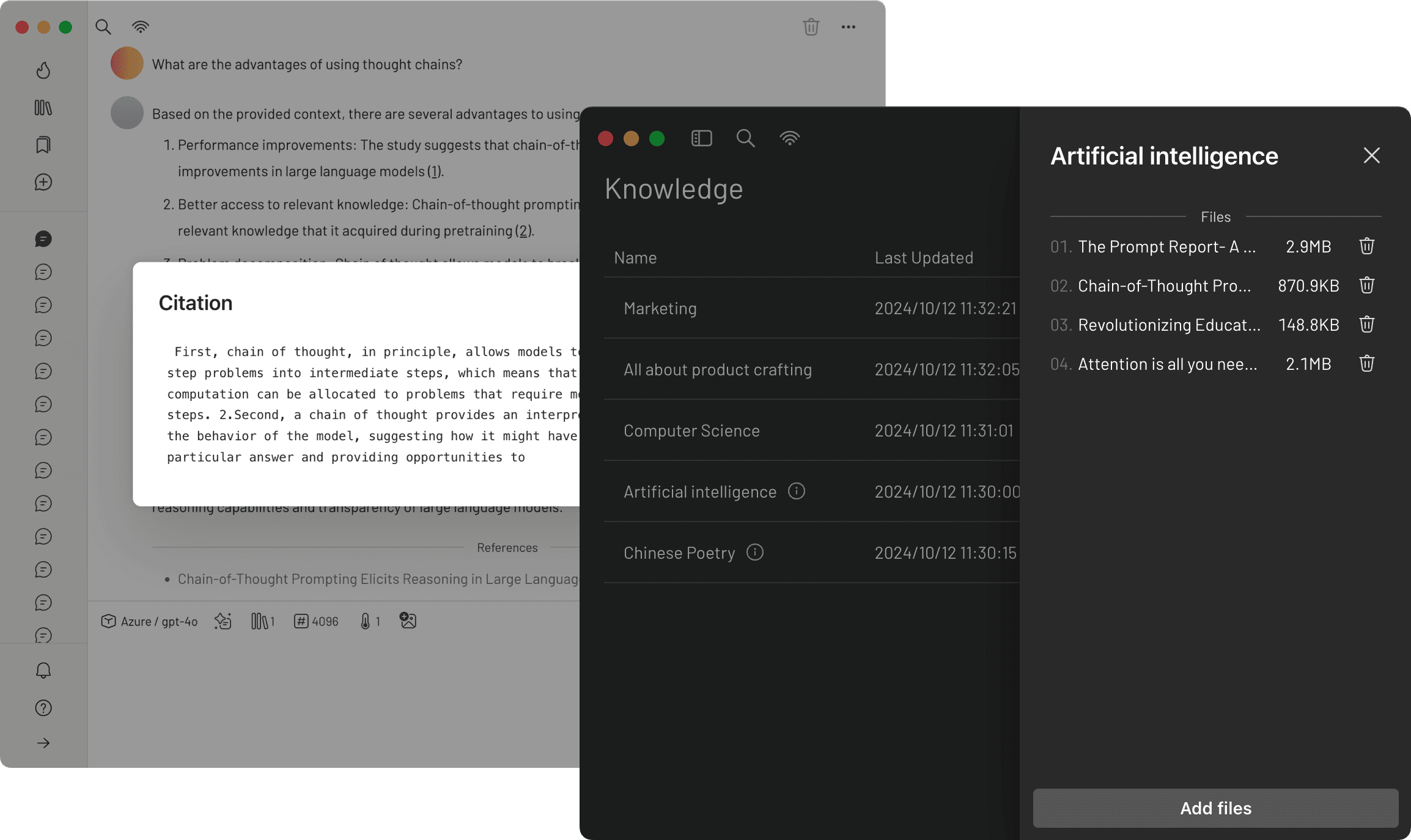Viewport: 1411px width, 840px height.
Task: Delete the Attention is all you nee file
Action: (1368, 364)
